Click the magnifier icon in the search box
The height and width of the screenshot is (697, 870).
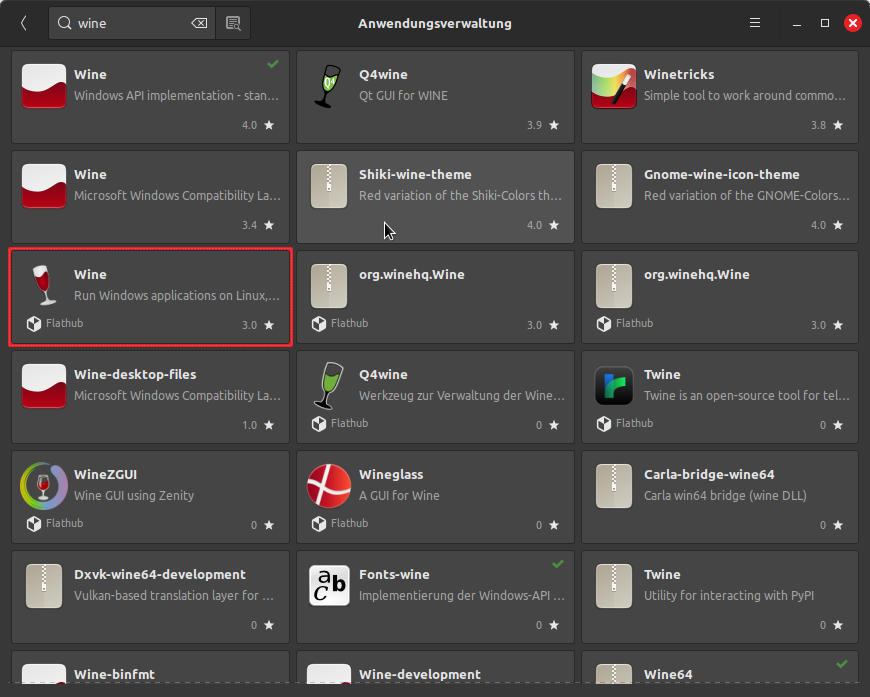[x=65, y=23]
